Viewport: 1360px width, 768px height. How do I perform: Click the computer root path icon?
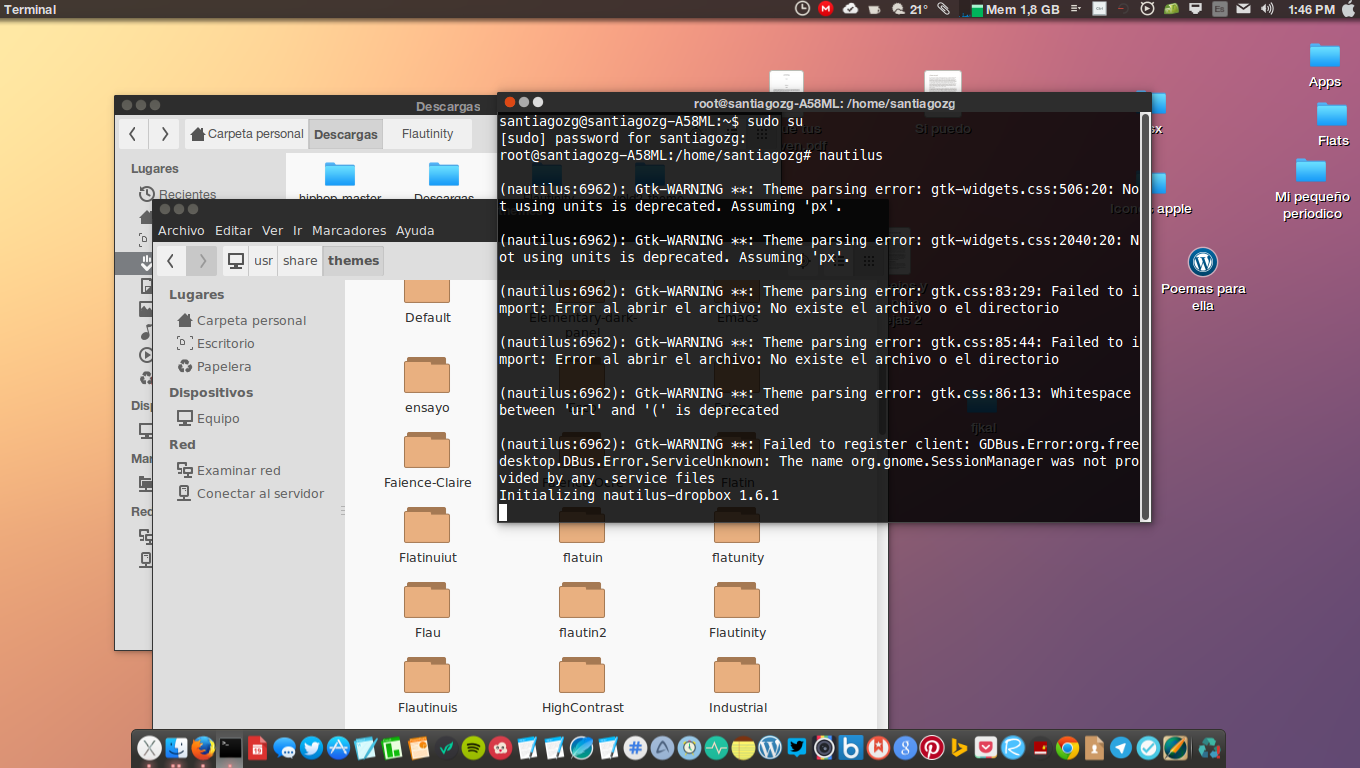(236, 260)
